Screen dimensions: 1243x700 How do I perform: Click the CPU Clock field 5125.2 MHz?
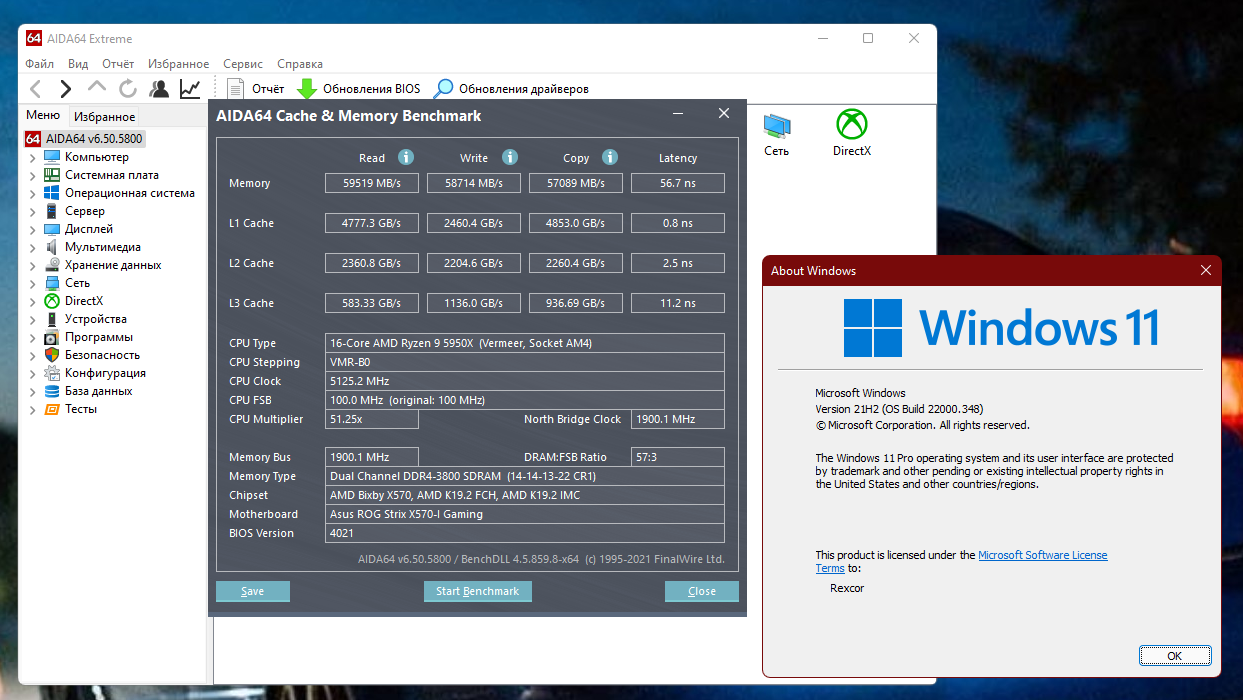pyautogui.click(x=525, y=381)
